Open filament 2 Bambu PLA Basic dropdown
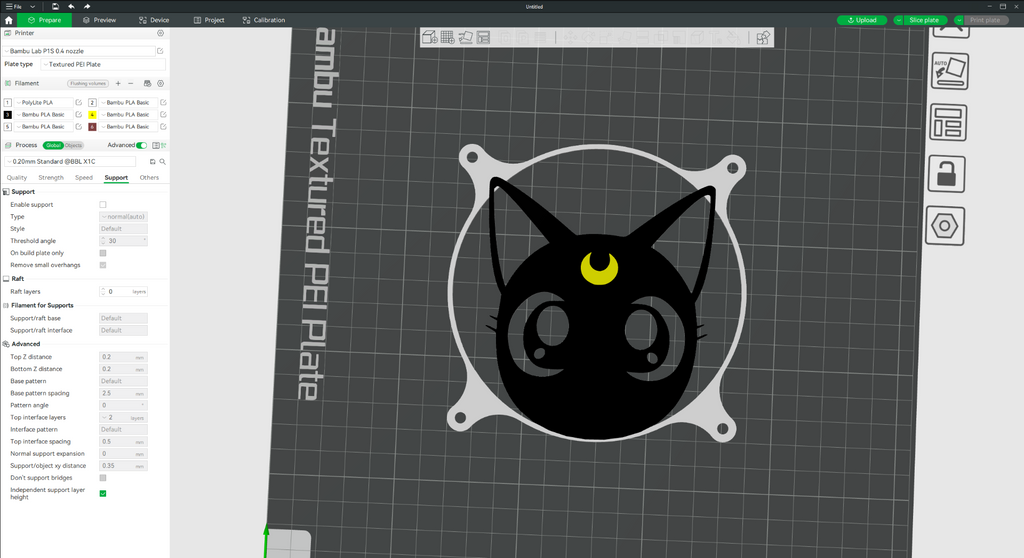 click(128, 103)
